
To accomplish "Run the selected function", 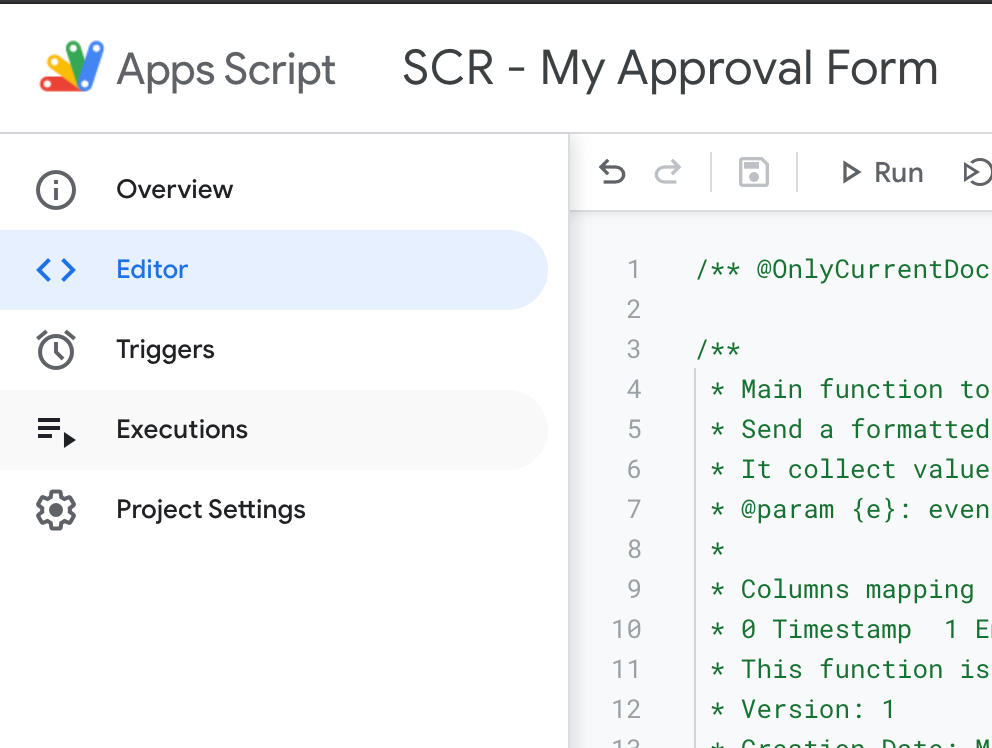I will pos(882,173).
